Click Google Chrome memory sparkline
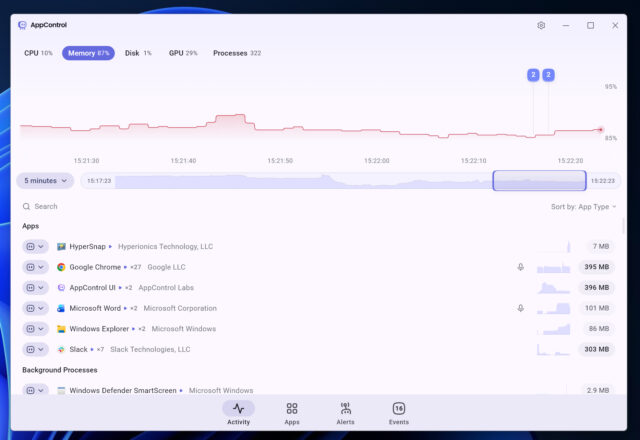The width and height of the screenshot is (640, 440). point(553,267)
